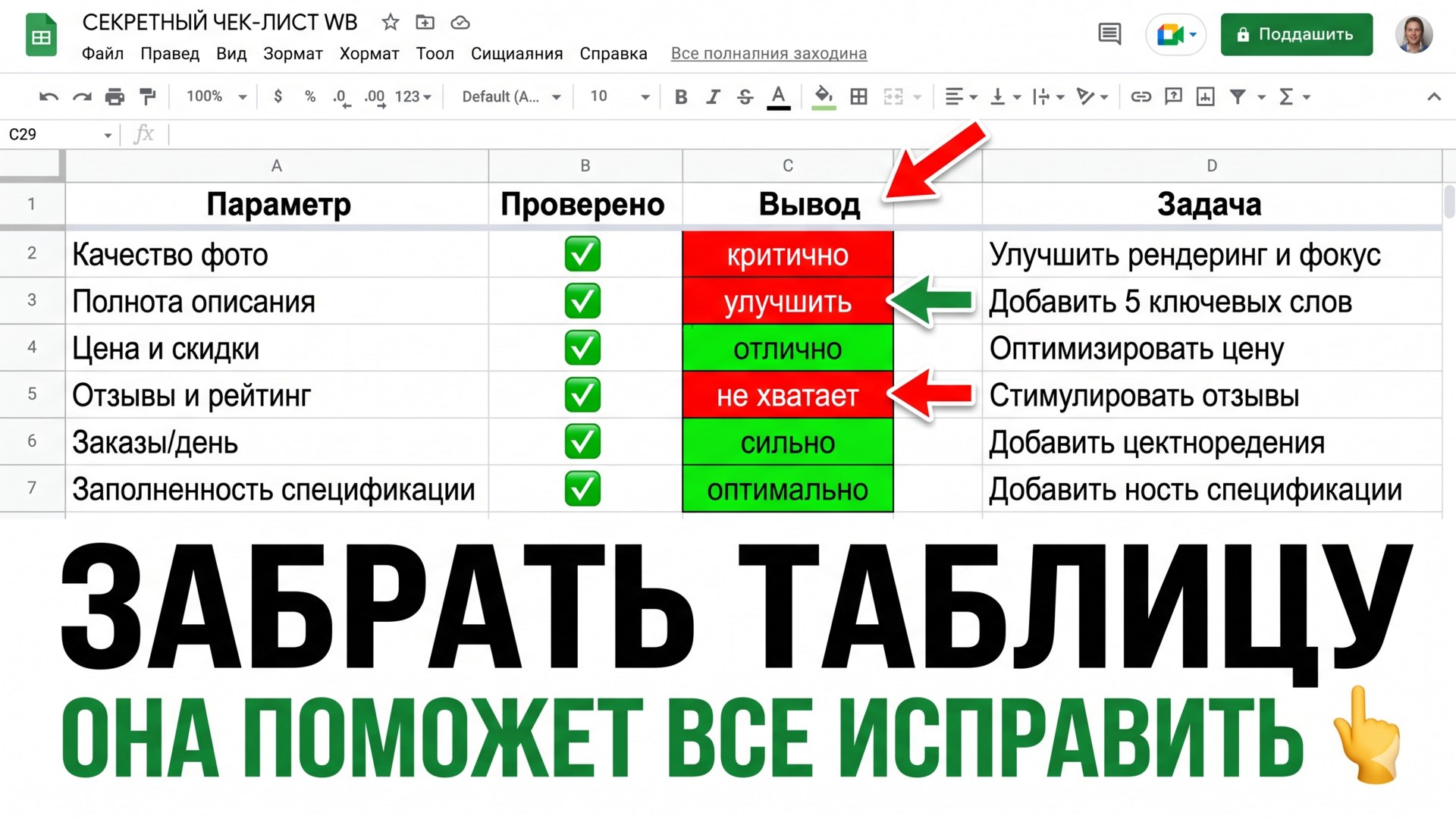Select the red критично cell
Screen dimensions: 1456x819
coord(788,254)
